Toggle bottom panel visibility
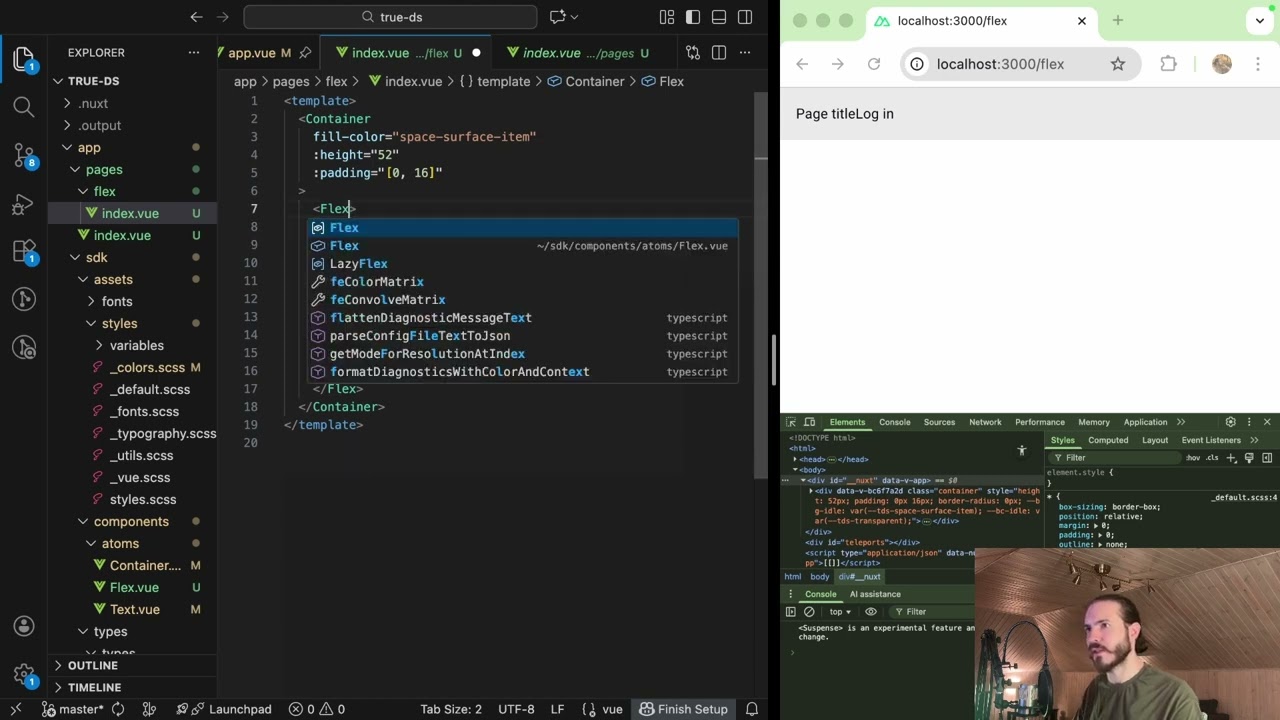Screen dimensions: 1280x720 (x=719, y=17)
